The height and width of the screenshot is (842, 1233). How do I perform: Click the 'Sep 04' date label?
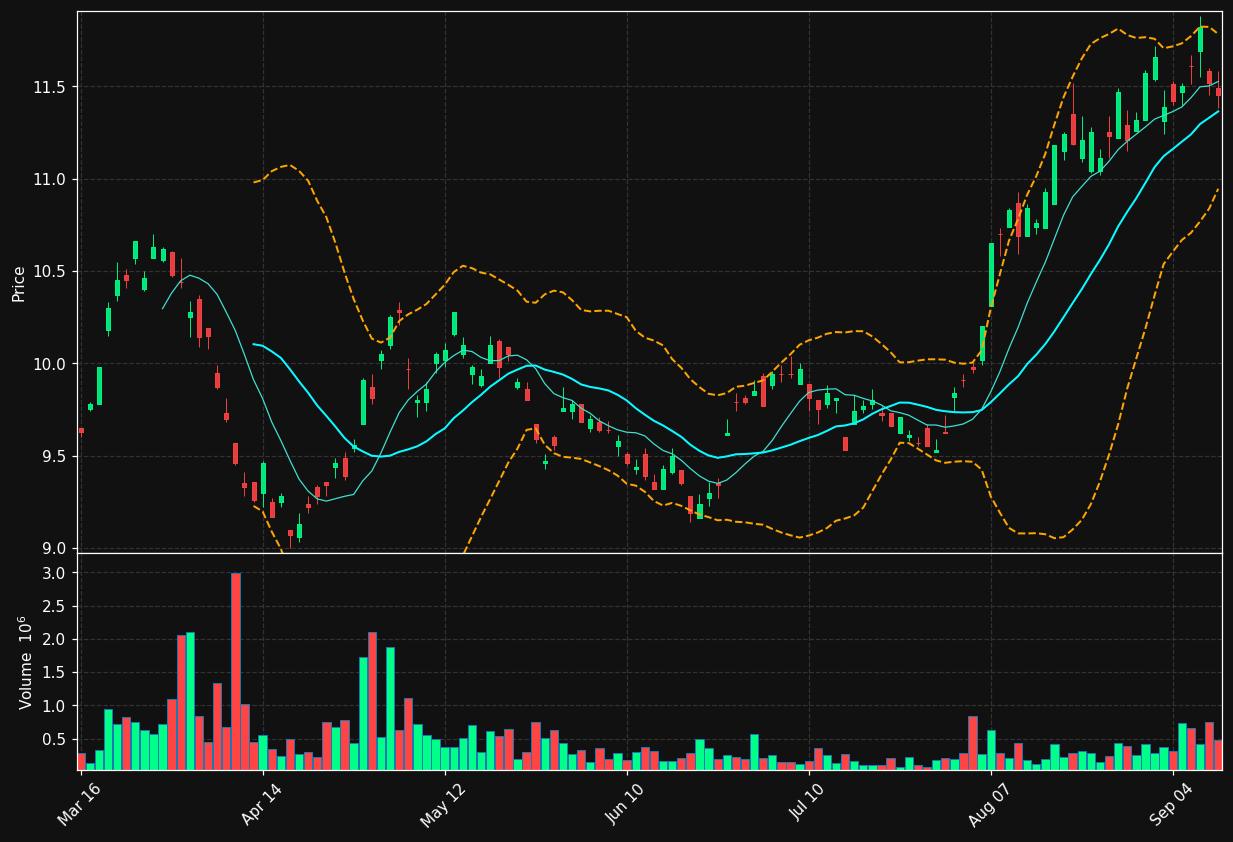(x=1172, y=804)
